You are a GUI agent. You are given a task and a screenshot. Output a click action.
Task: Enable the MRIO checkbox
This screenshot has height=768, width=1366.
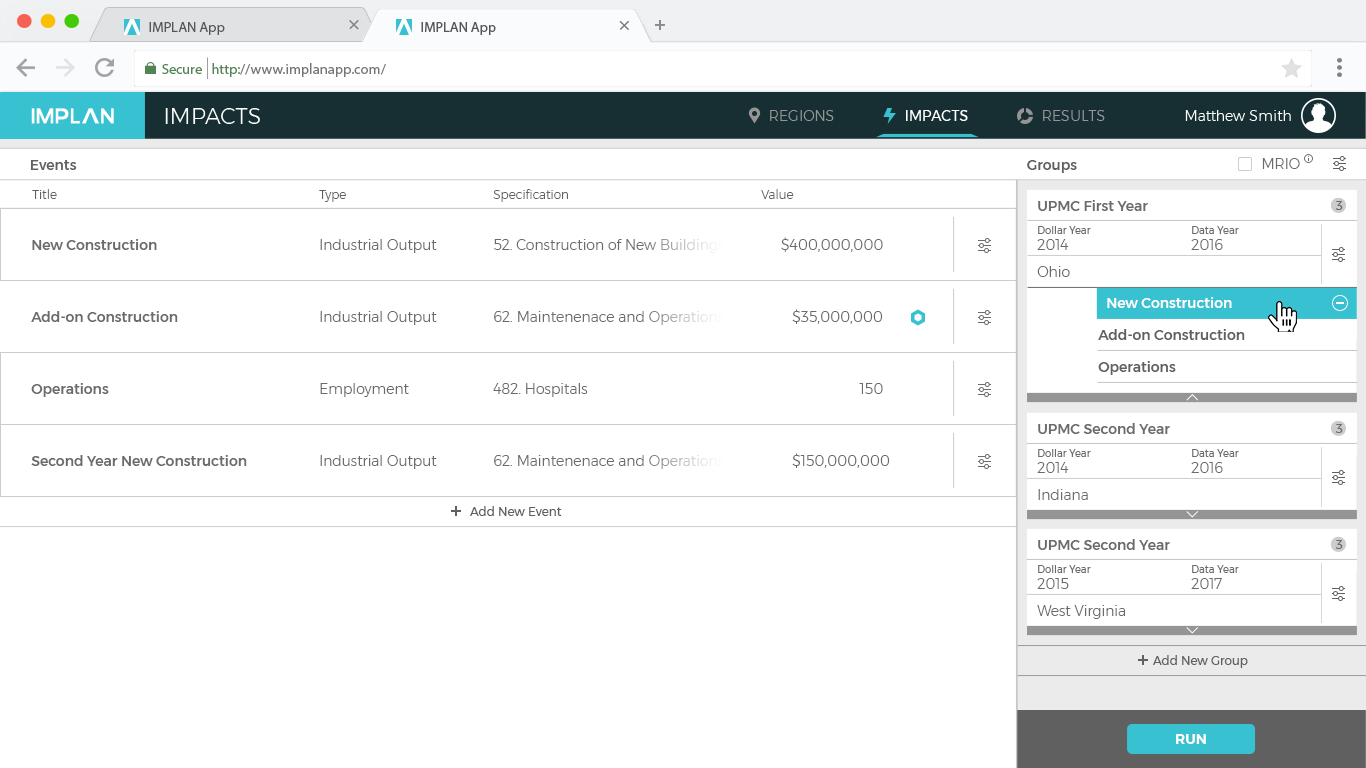click(x=1245, y=164)
